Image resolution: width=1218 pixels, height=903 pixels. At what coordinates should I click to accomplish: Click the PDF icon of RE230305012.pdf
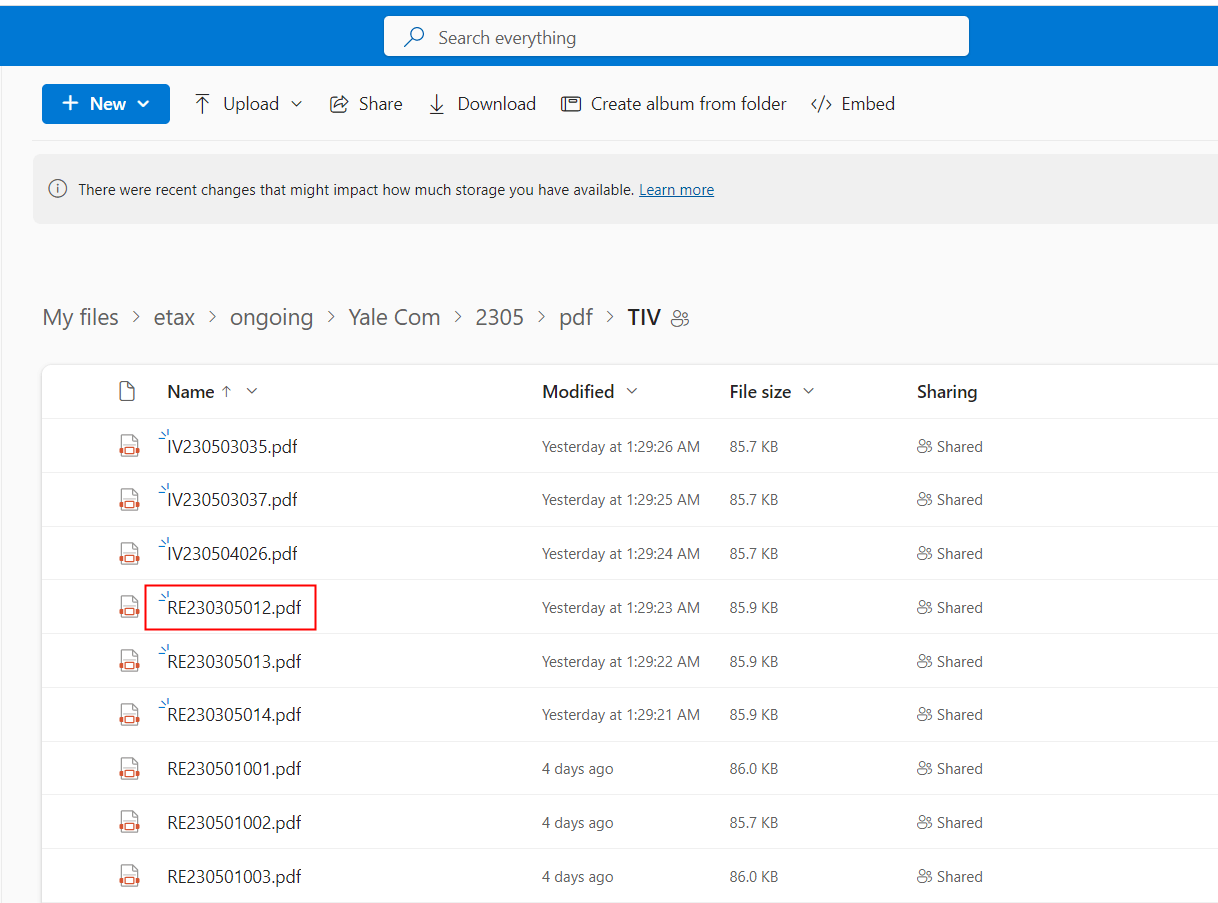click(x=129, y=607)
